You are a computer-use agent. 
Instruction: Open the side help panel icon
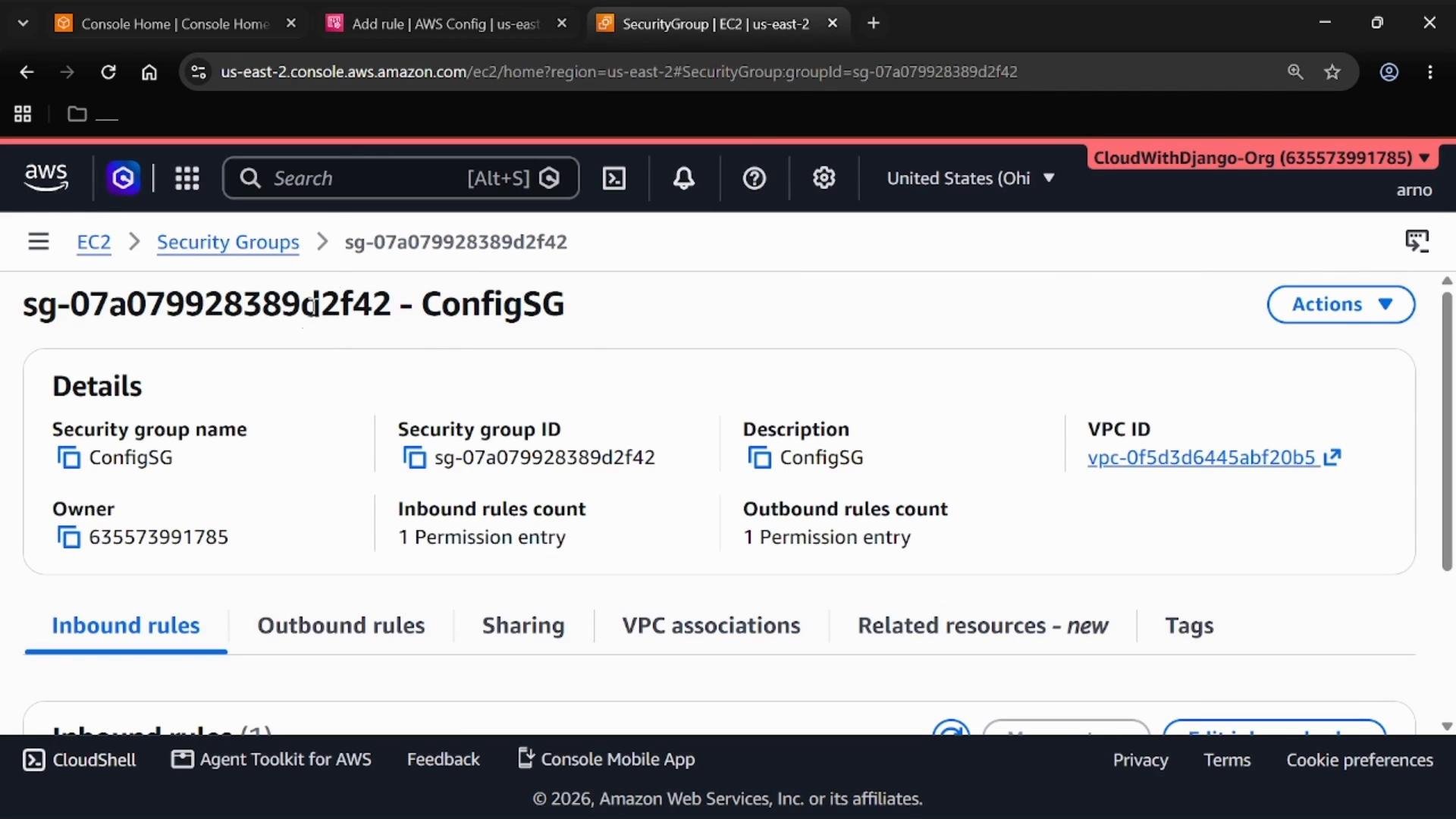point(1417,241)
